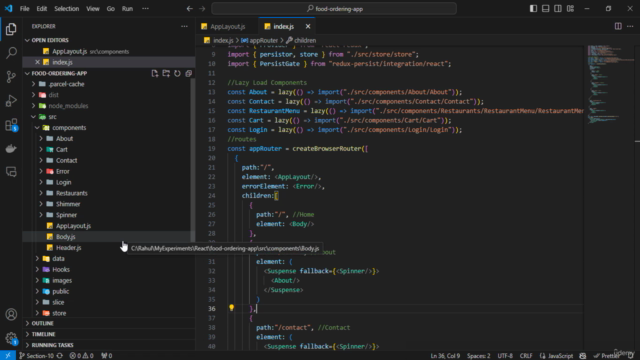Open the Go menu

pyautogui.click(x=111, y=9)
